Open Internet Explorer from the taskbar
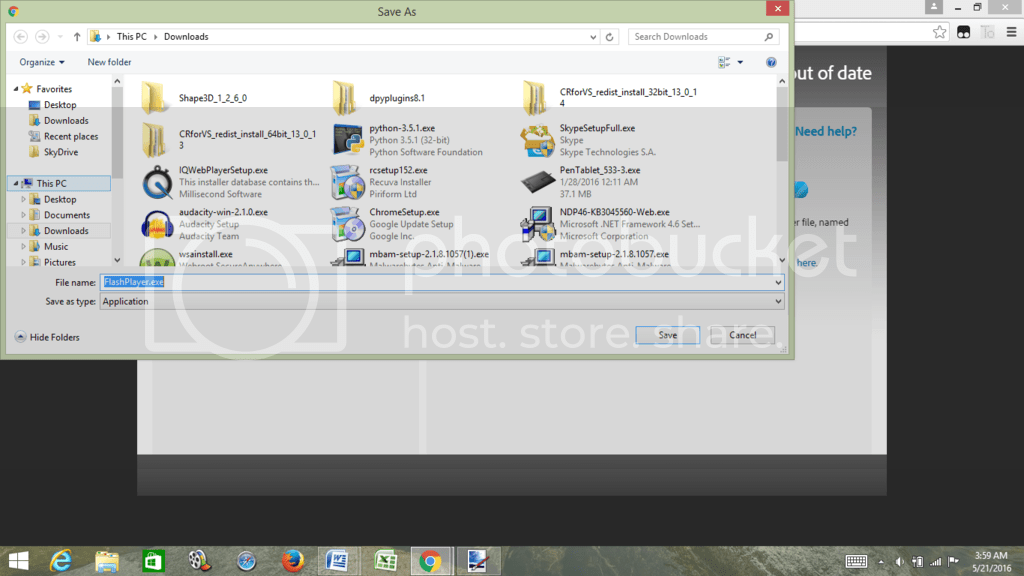 click(x=62, y=561)
